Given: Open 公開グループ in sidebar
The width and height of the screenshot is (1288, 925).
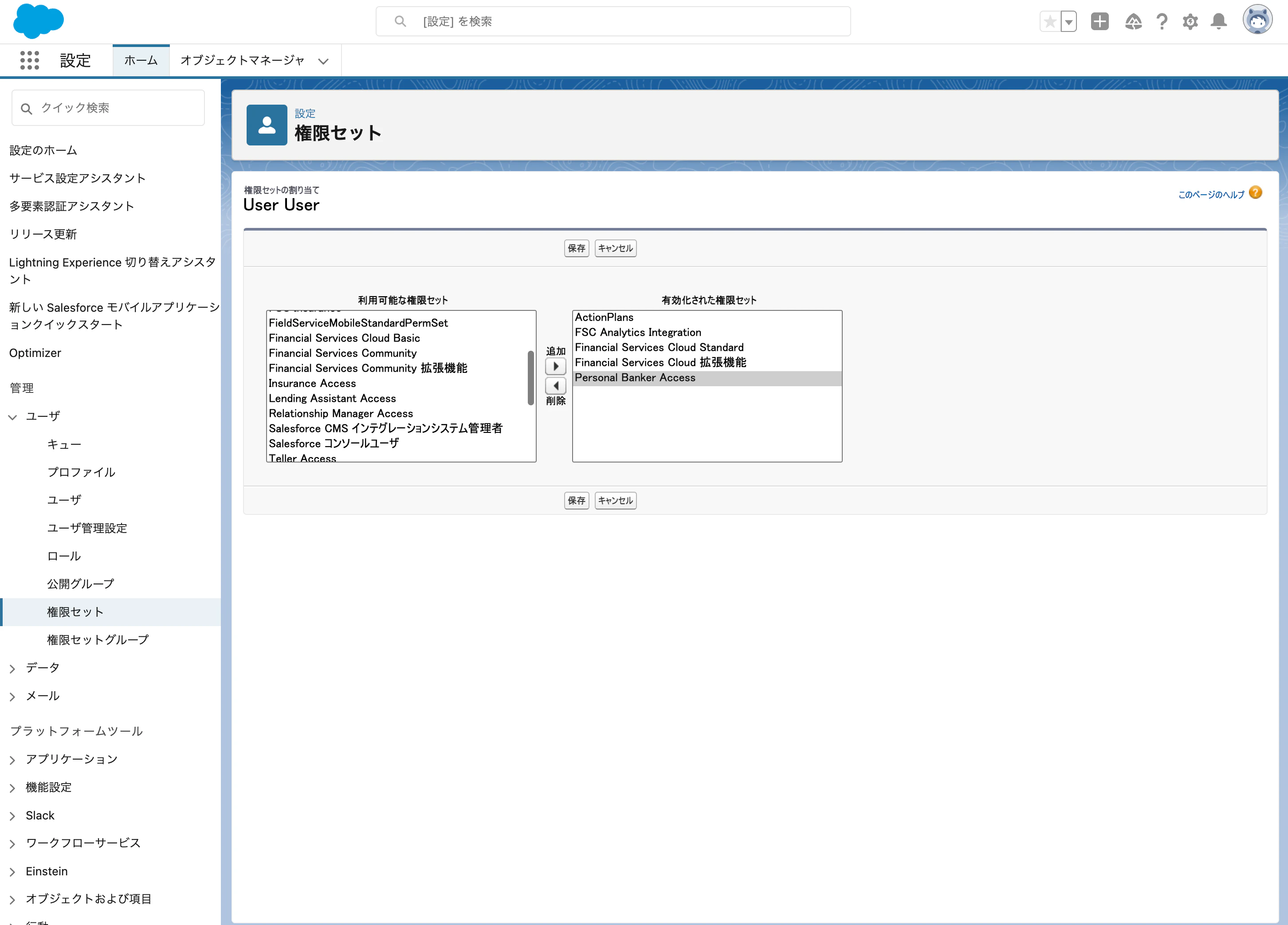Looking at the screenshot, I should click(81, 584).
